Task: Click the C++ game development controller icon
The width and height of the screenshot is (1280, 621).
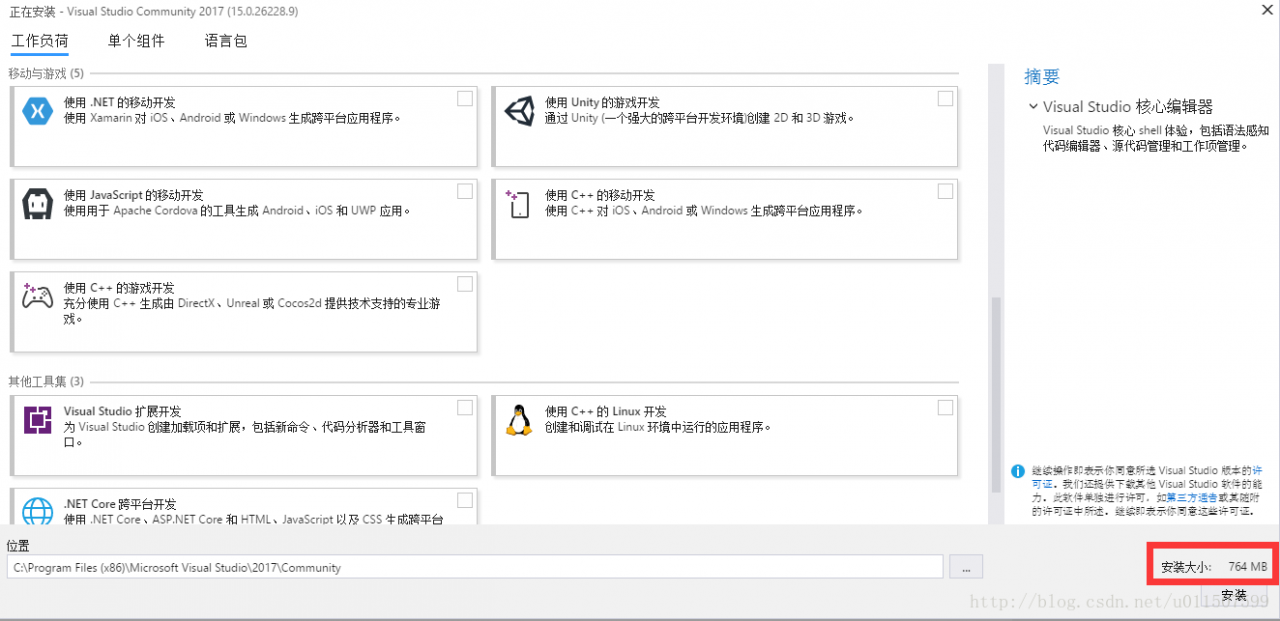Action: [x=38, y=296]
